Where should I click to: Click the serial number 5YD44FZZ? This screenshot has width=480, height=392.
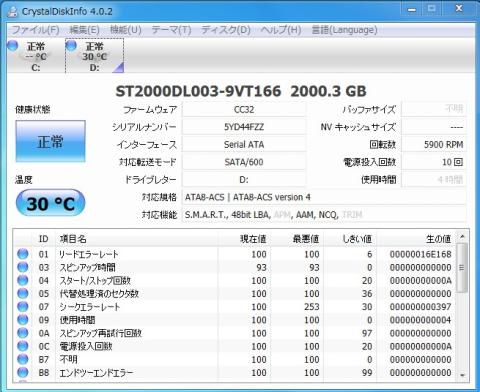pyautogui.click(x=244, y=127)
